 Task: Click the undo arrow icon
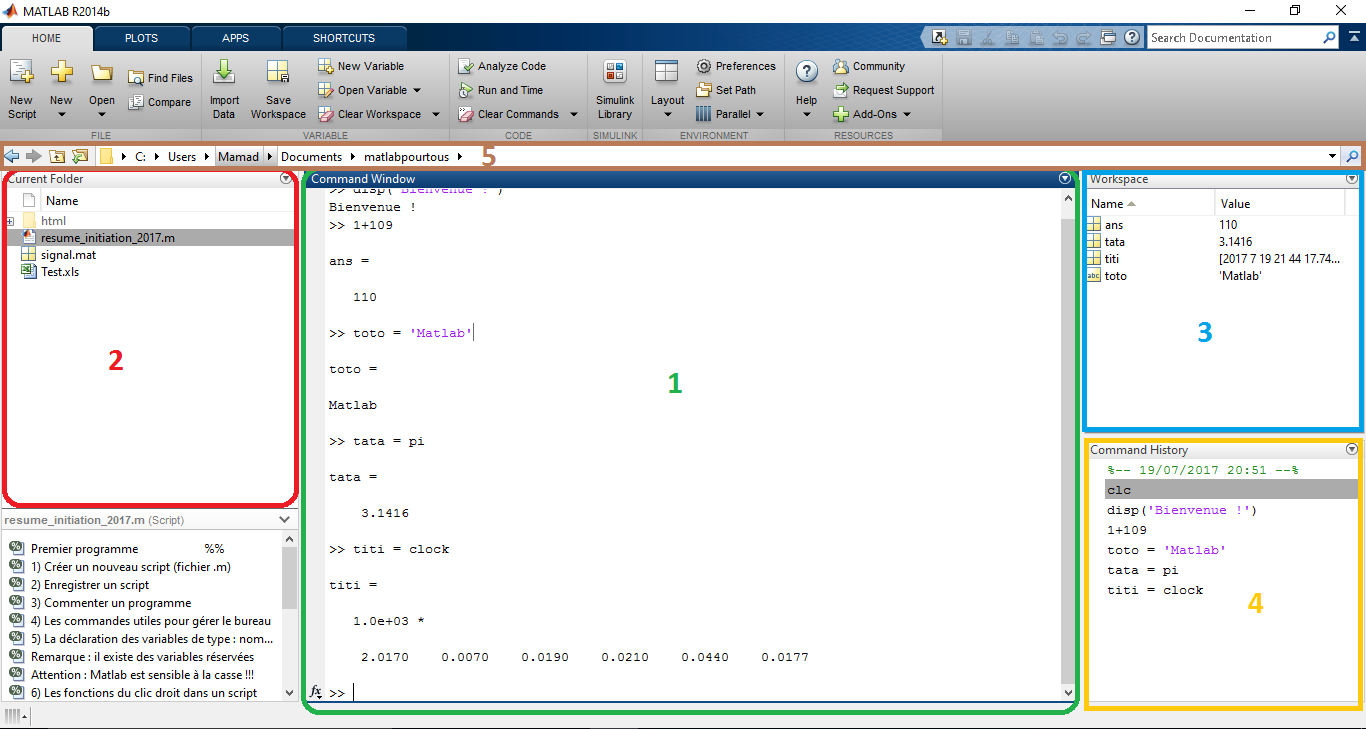(x=1060, y=37)
